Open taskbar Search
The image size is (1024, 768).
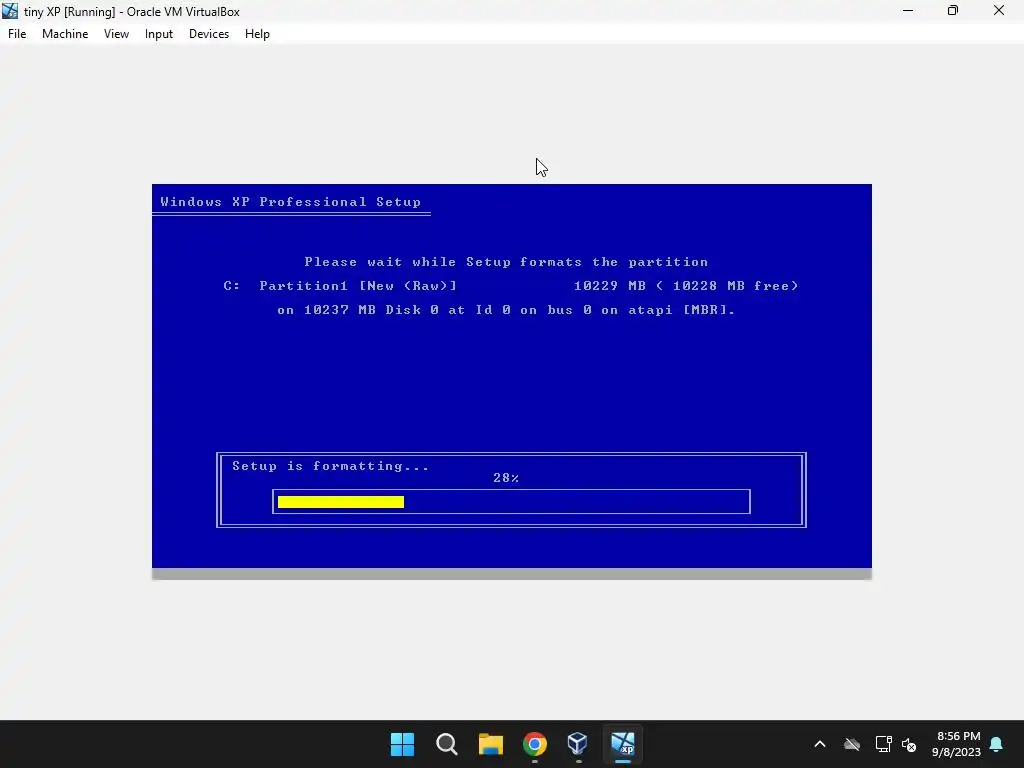[447, 744]
